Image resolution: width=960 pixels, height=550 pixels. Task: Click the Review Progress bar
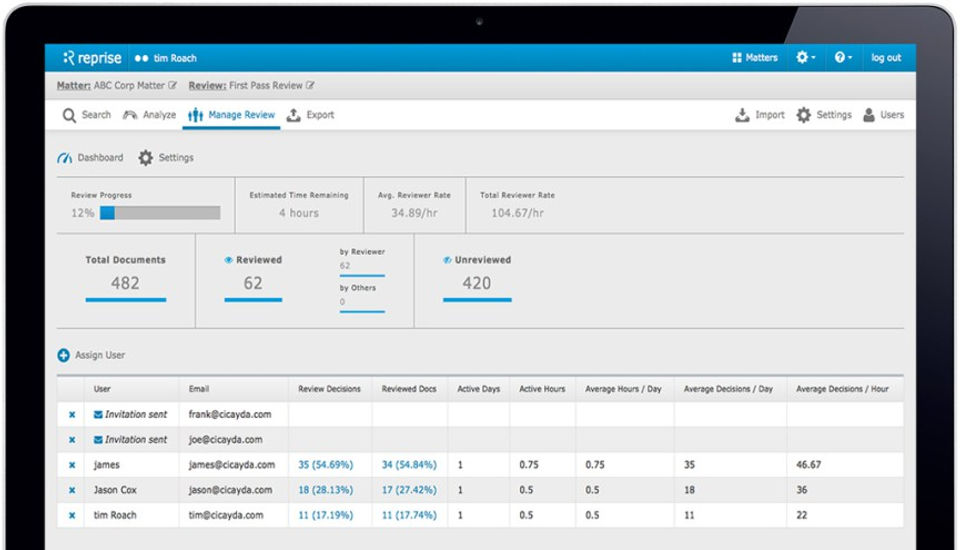click(x=160, y=213)
